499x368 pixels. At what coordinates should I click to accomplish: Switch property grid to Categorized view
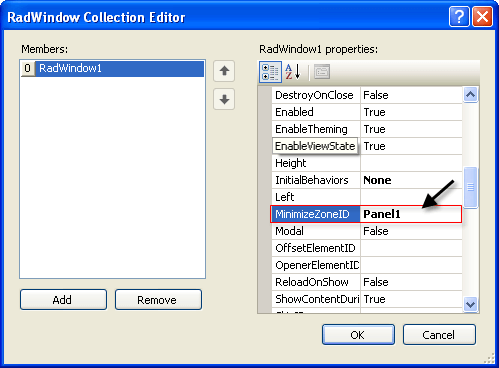click(x=270, y=72)
